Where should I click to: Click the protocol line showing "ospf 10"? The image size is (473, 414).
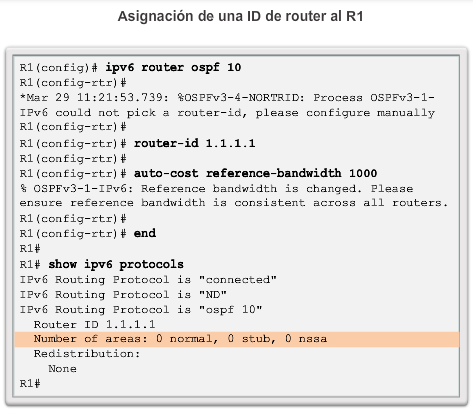(141, 310)
